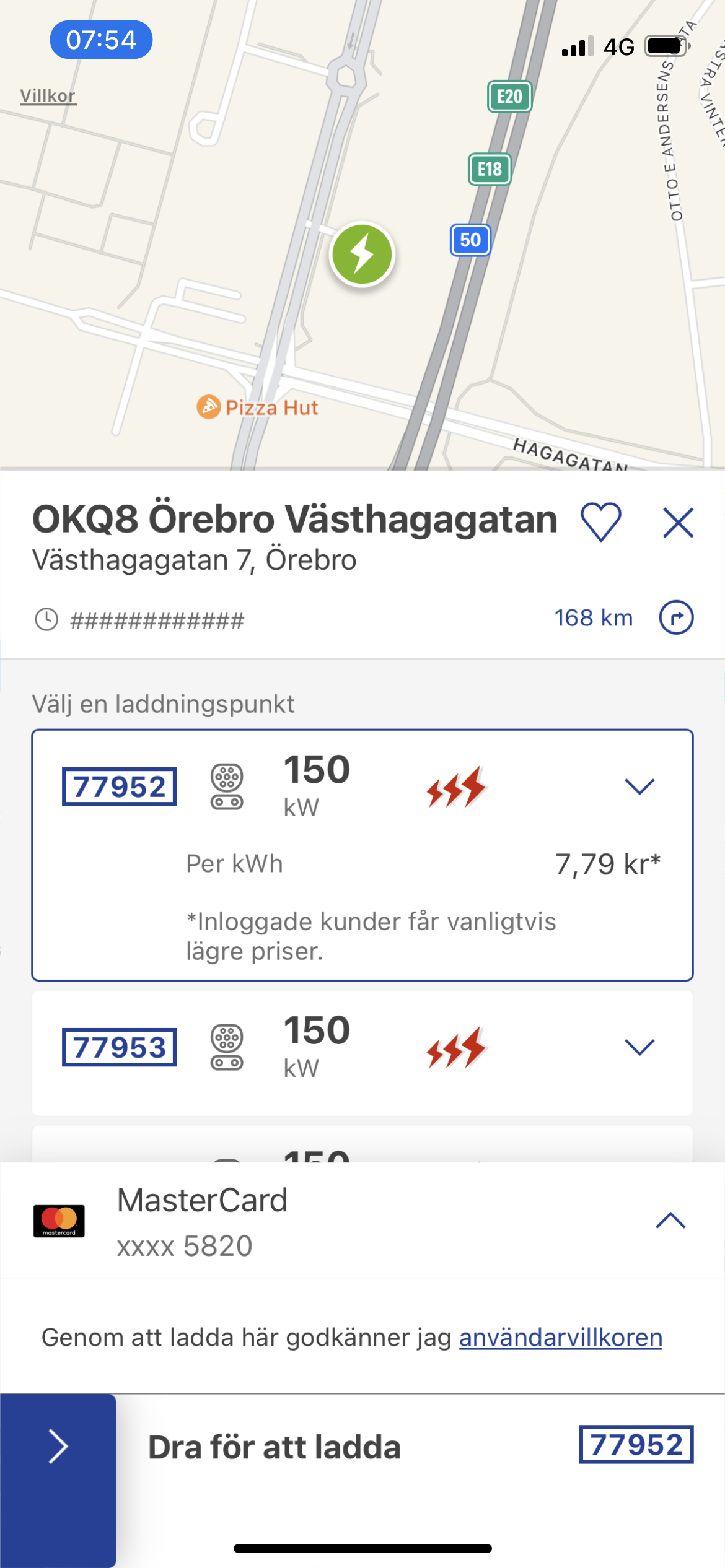Tap the fast-charging bolts icon on 77952
Image resolution: width=725 pixels, height=1568 pixels.
coord(457,787)
